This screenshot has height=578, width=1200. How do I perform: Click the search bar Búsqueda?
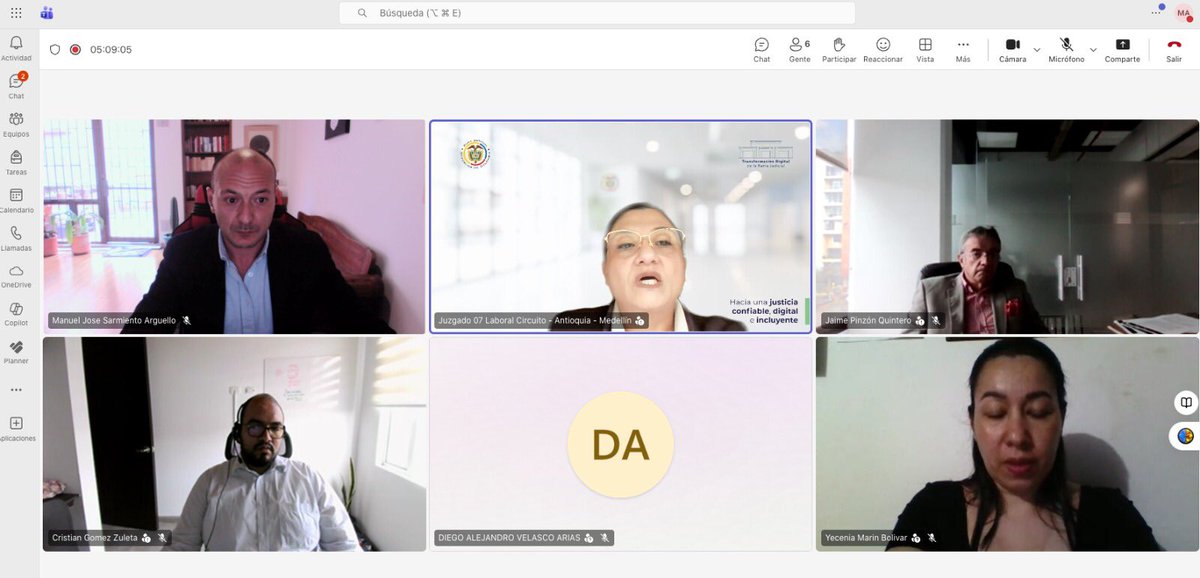point(597,13)
